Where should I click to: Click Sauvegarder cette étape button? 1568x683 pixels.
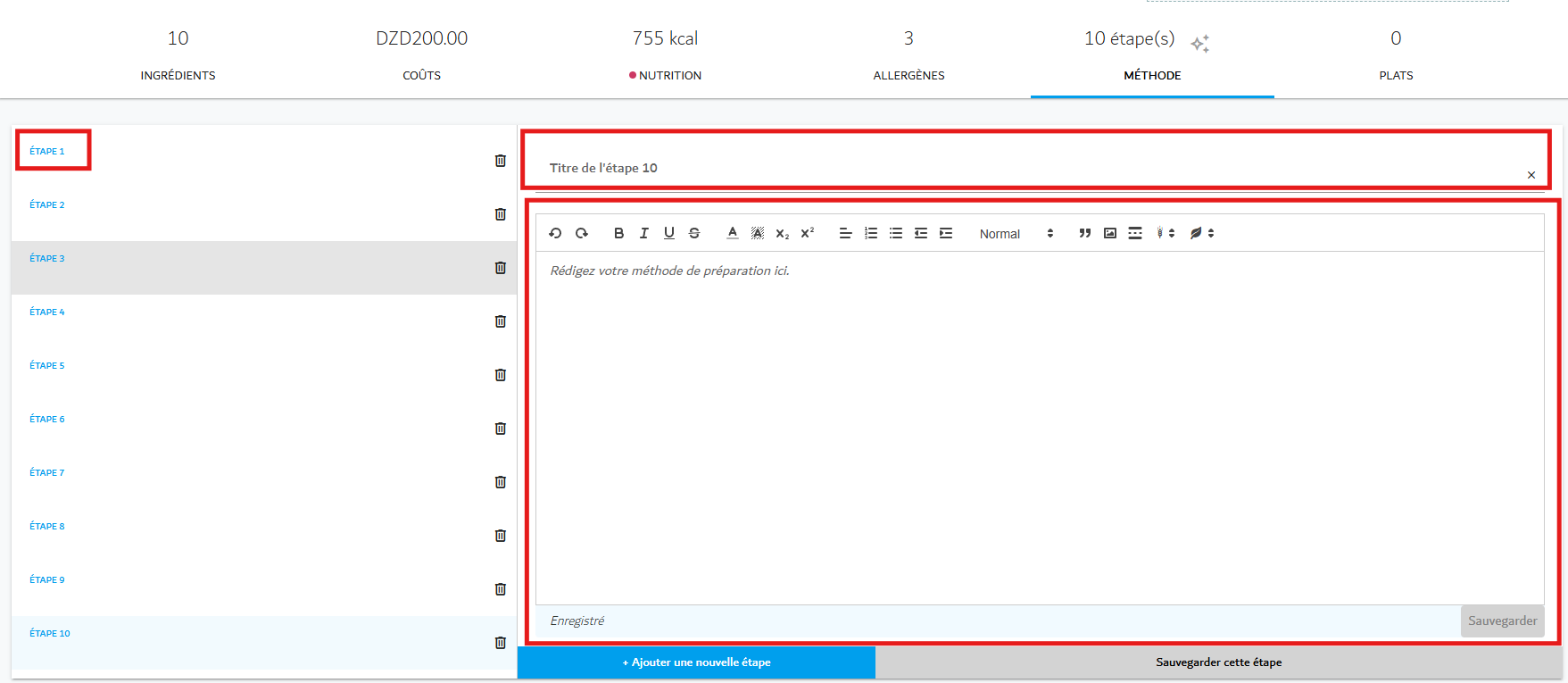pyautogui.click(x=1219, y=662)
